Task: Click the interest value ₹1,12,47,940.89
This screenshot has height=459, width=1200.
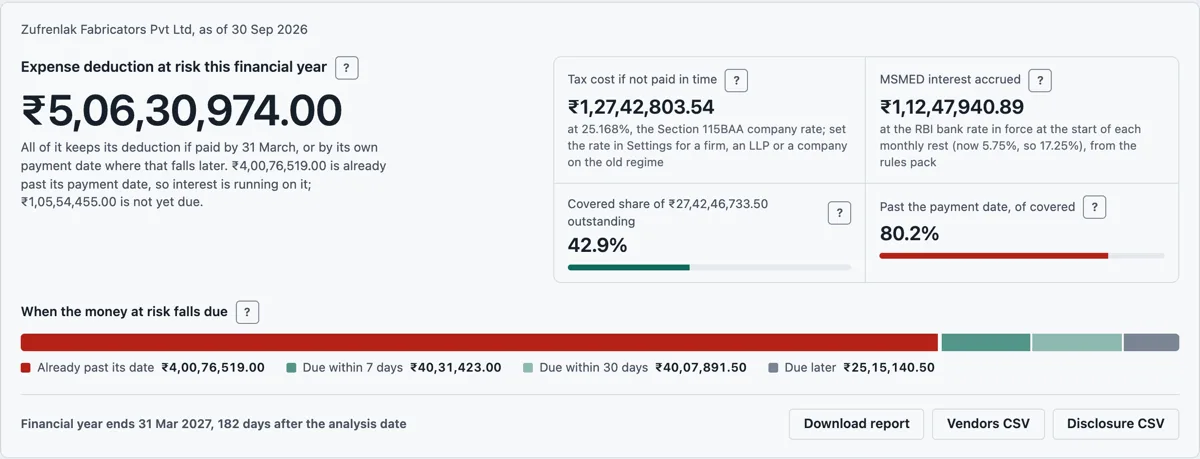Action: (x=952, y=107)
